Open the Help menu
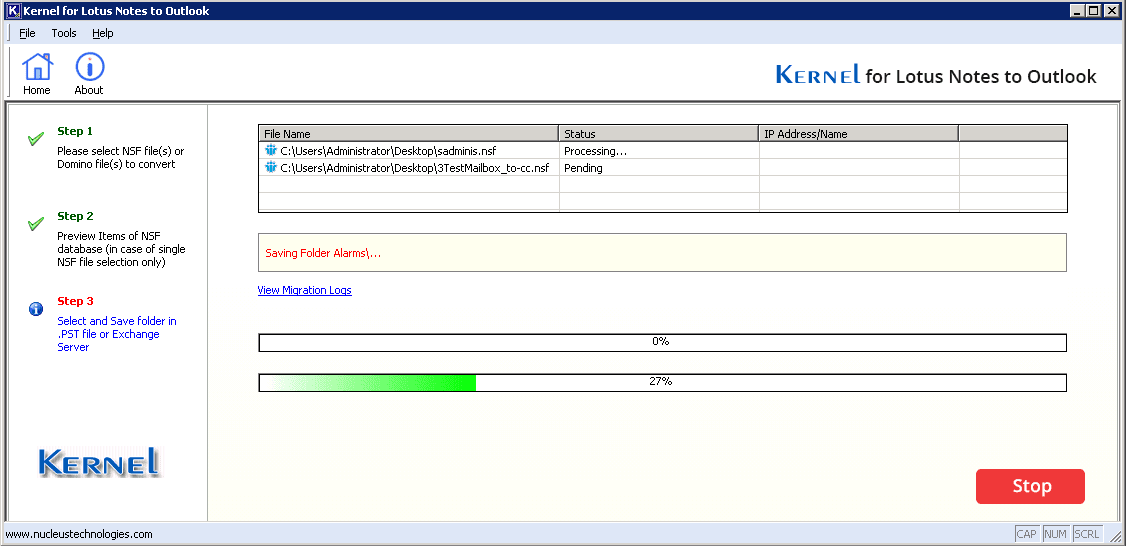1126x546 pixels. (x=103, y=33)
